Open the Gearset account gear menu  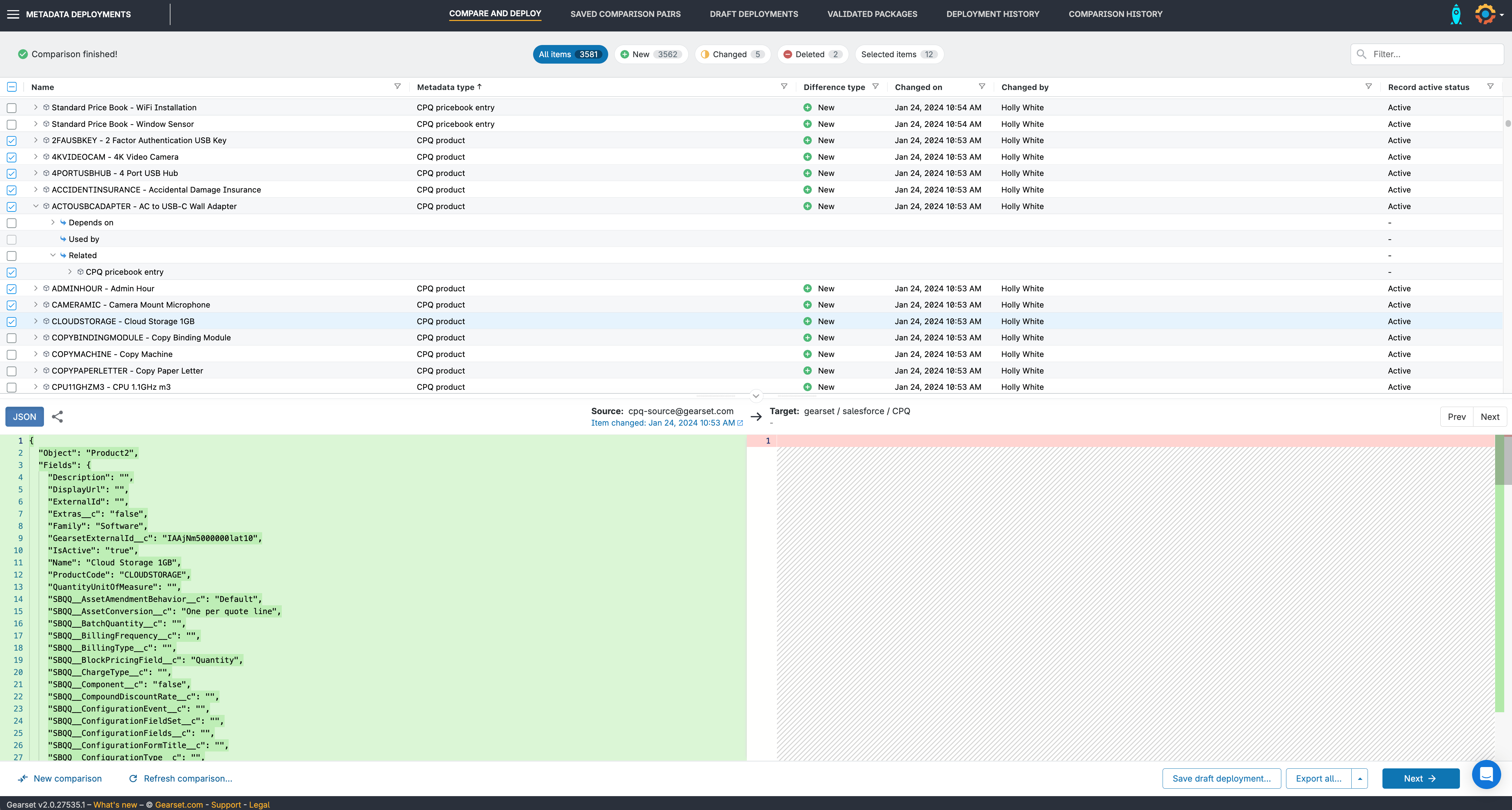click(x=1486, y=14)
